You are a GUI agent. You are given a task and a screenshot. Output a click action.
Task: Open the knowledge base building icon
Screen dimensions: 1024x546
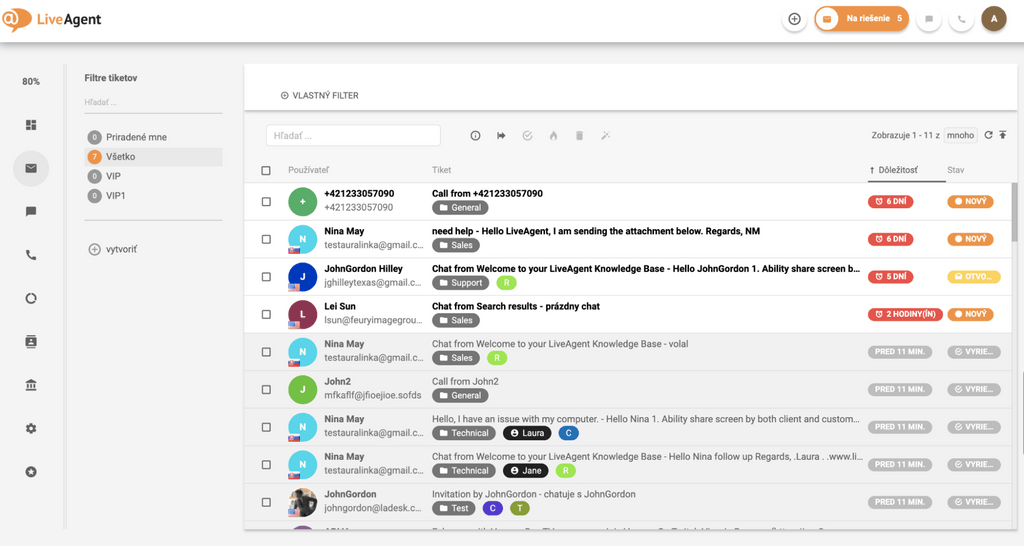(x=31, y=385)
